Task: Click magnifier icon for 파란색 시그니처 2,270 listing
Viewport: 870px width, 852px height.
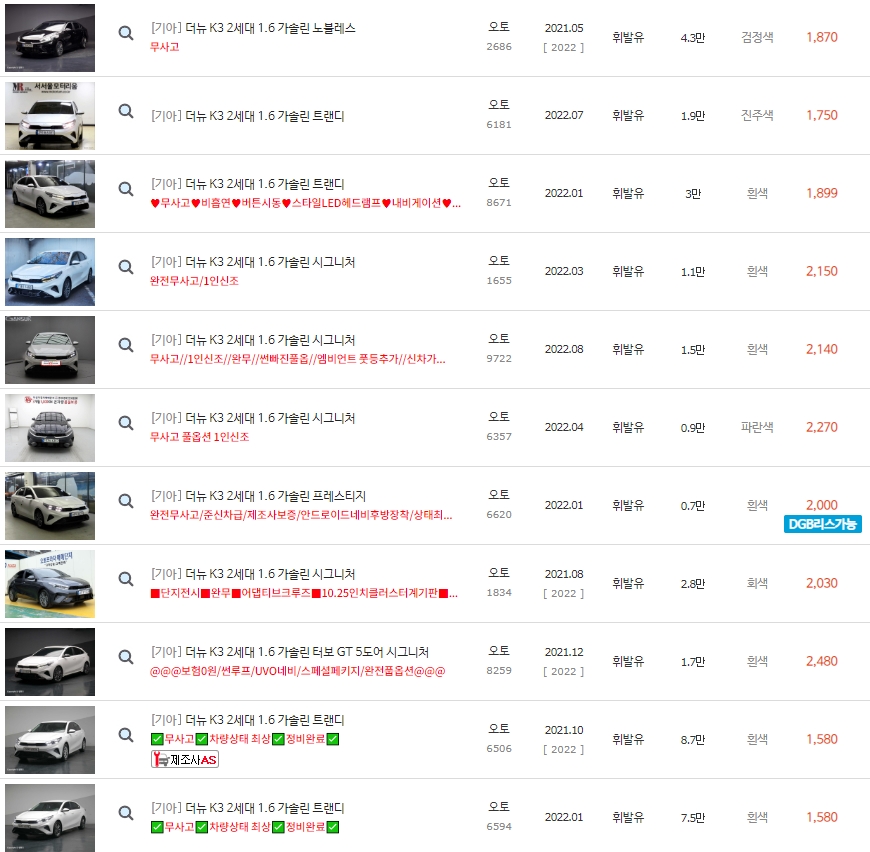Action: (x=126, y=423)
